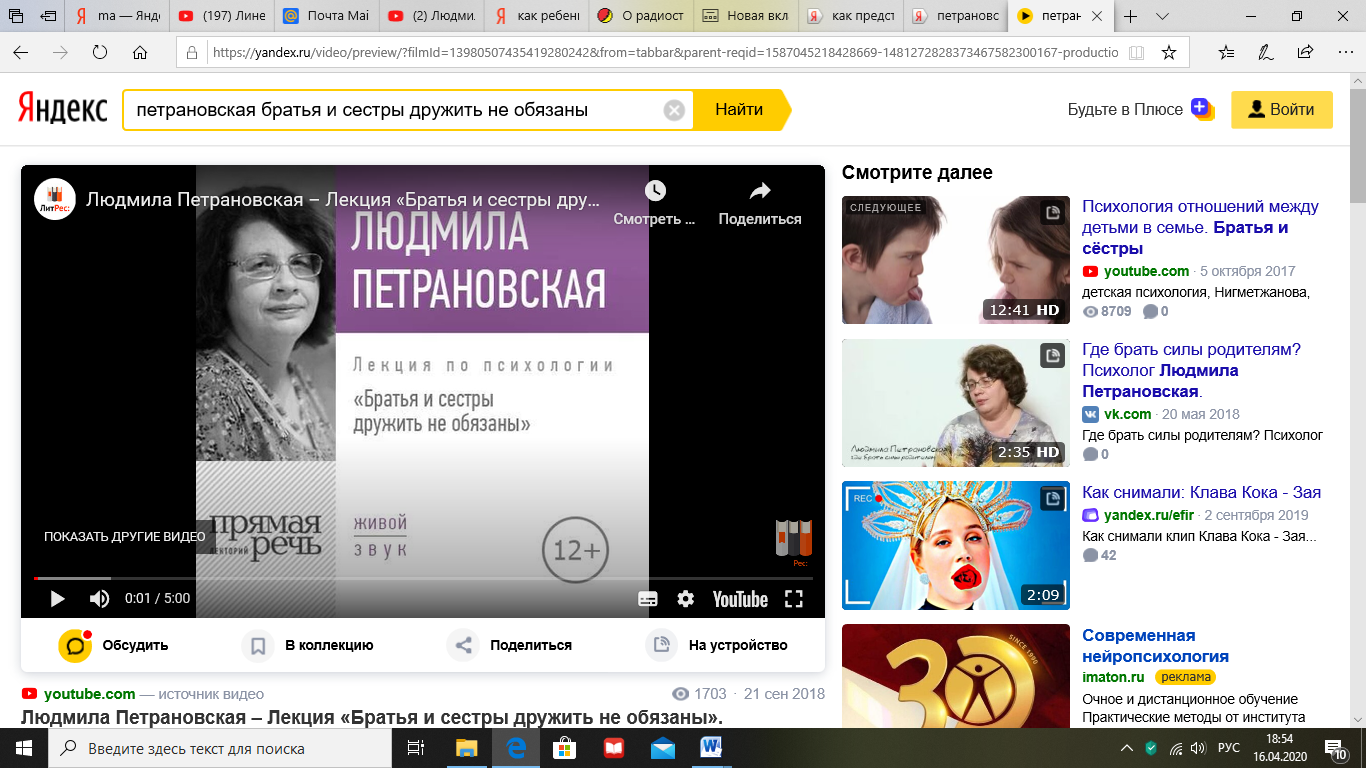
Task: Click the Share arrow in video overlay
Action: (x=760, y=190)
